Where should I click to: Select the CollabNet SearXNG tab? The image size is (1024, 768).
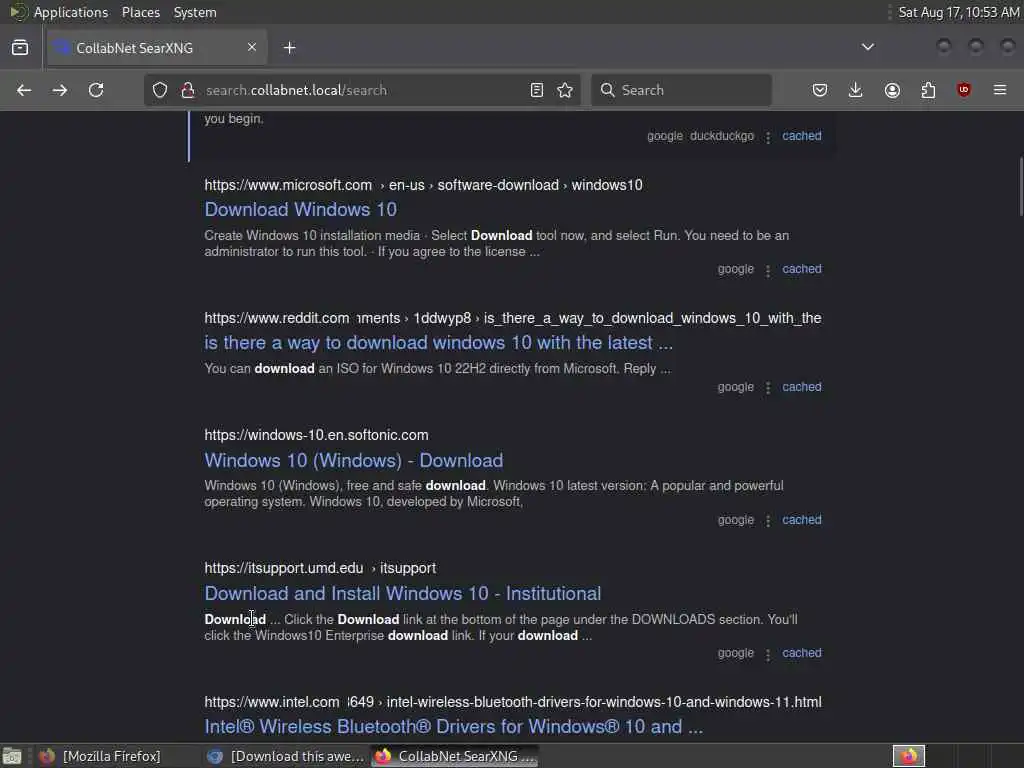coord(155,48)
